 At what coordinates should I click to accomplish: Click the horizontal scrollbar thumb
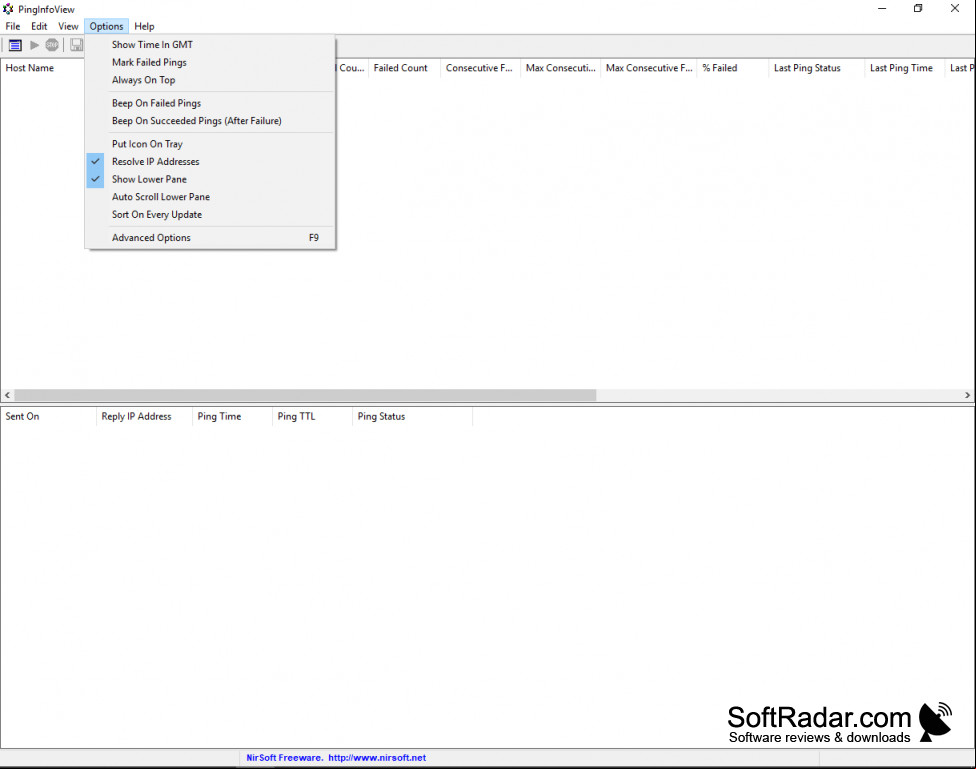305,395
